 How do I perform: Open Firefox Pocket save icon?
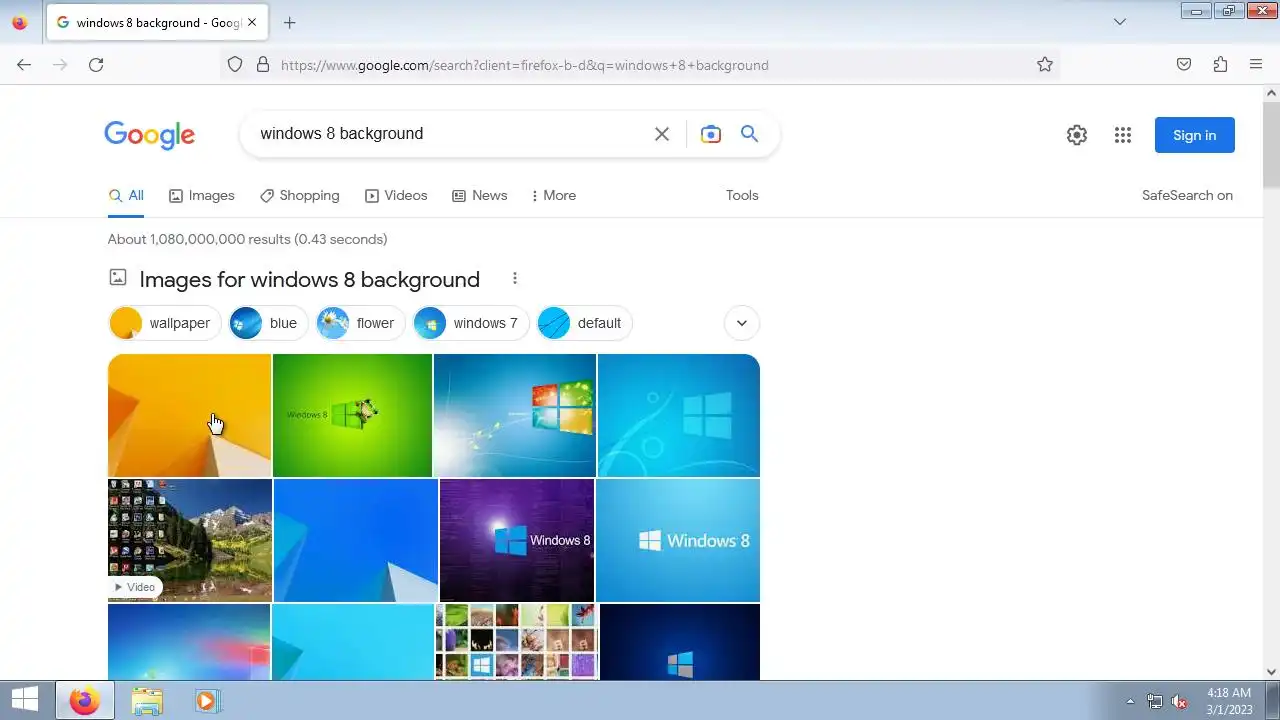click(1184, 65)
